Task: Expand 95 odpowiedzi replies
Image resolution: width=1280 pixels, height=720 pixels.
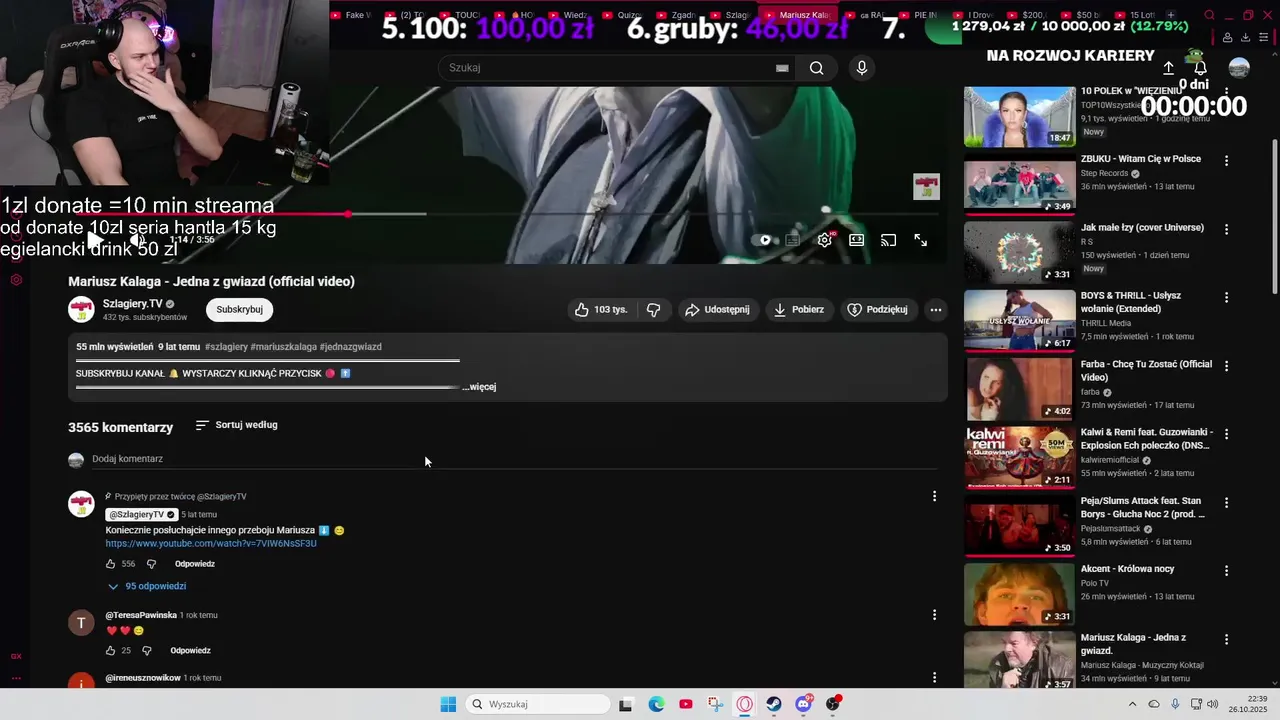Action: click(146, 586)
